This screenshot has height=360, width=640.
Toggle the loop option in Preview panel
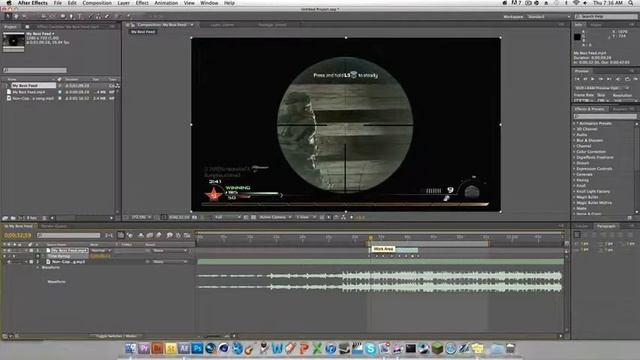tap(627, 79)
